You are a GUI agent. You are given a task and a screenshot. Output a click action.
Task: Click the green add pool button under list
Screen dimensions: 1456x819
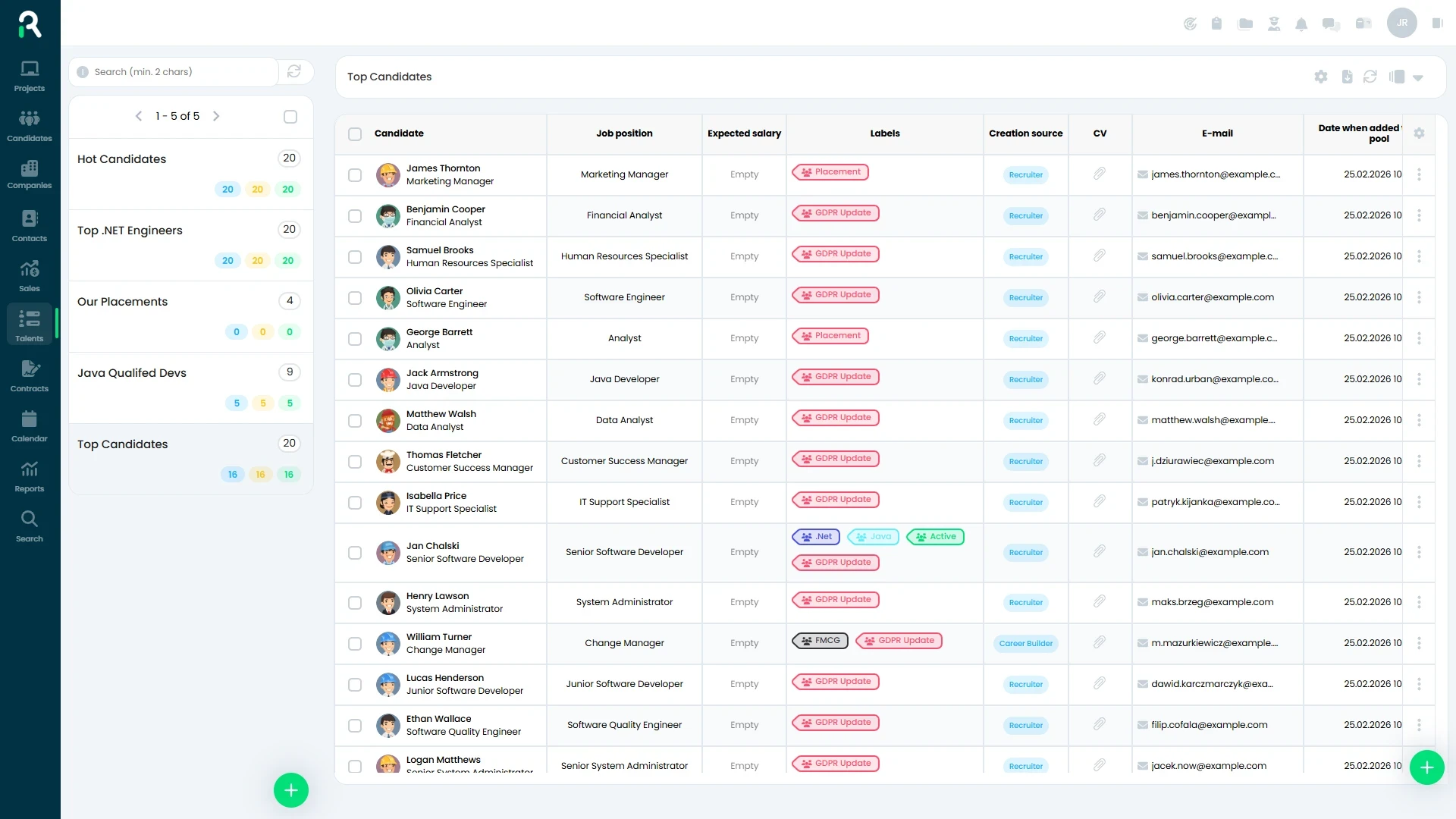[x=291, y=790]
